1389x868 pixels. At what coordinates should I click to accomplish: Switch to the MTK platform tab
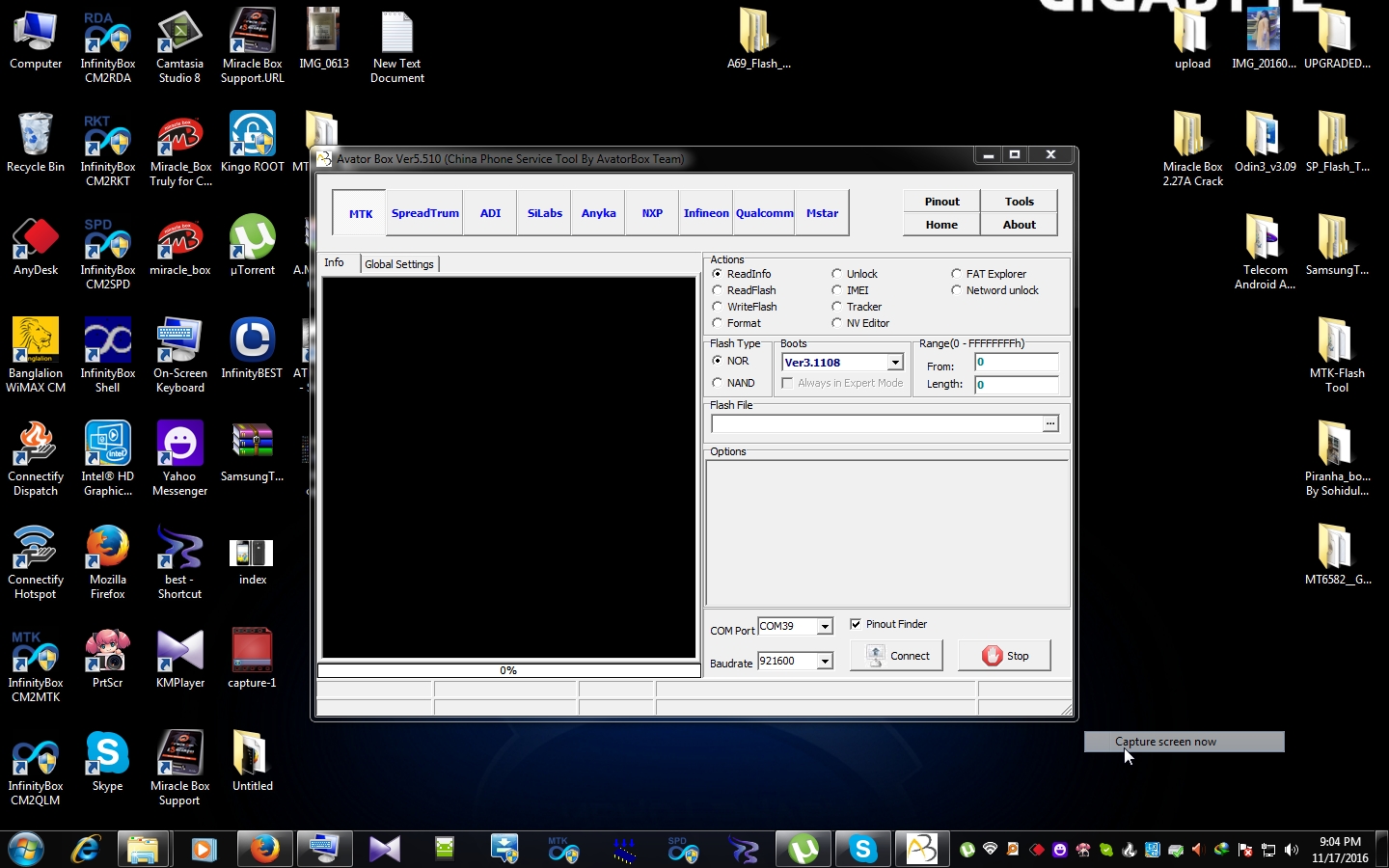coord(360,213)
